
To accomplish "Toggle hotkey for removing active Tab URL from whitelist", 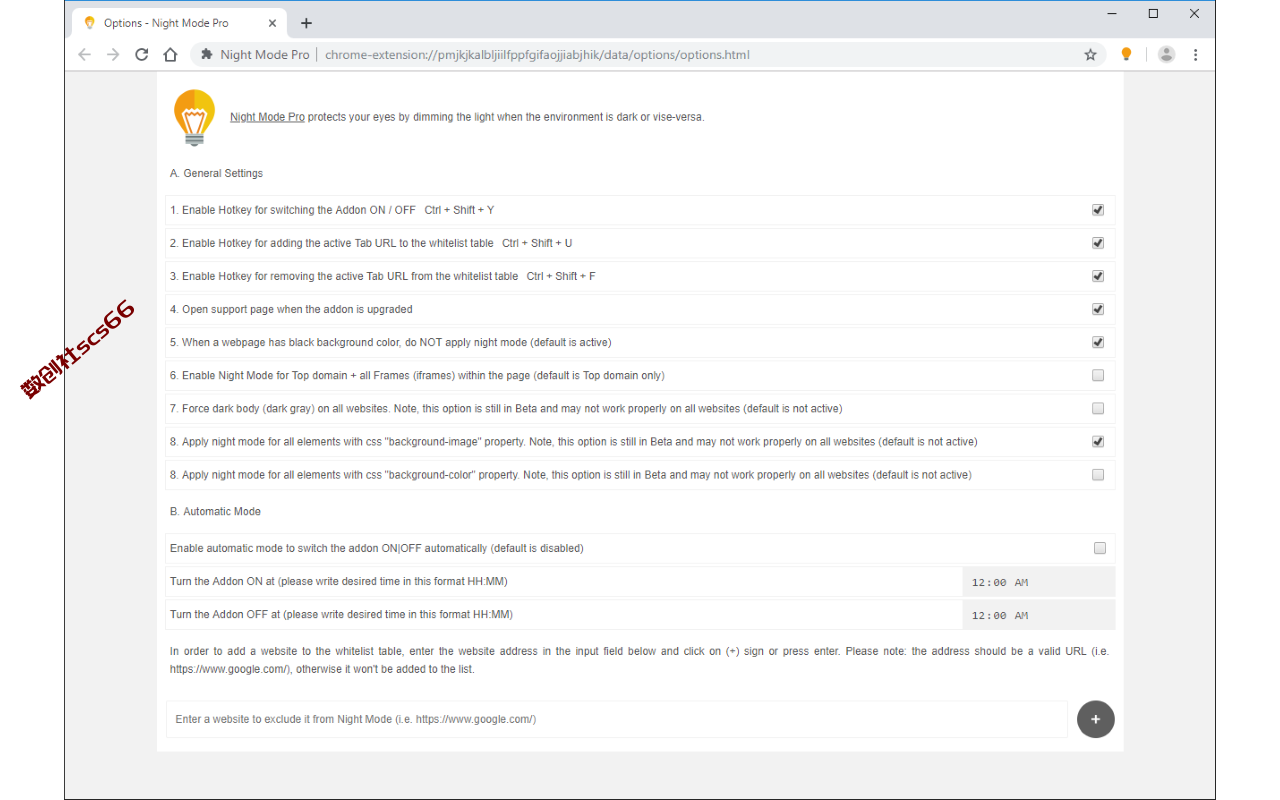I will point(1098,276).
